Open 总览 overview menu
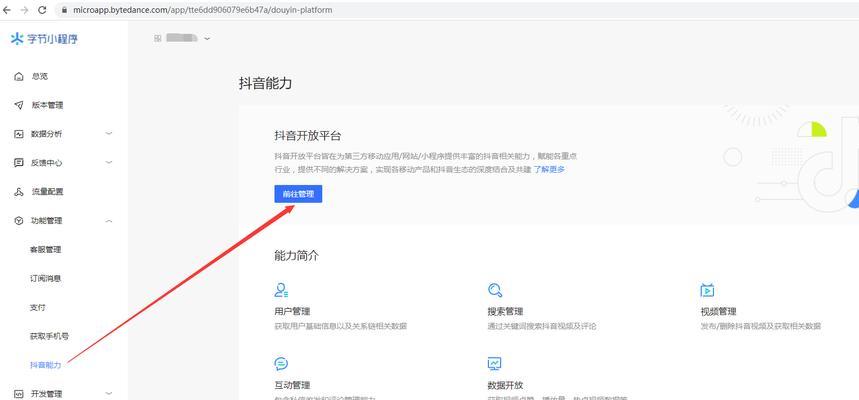This screenshot has height=400, width=859. 39,76
